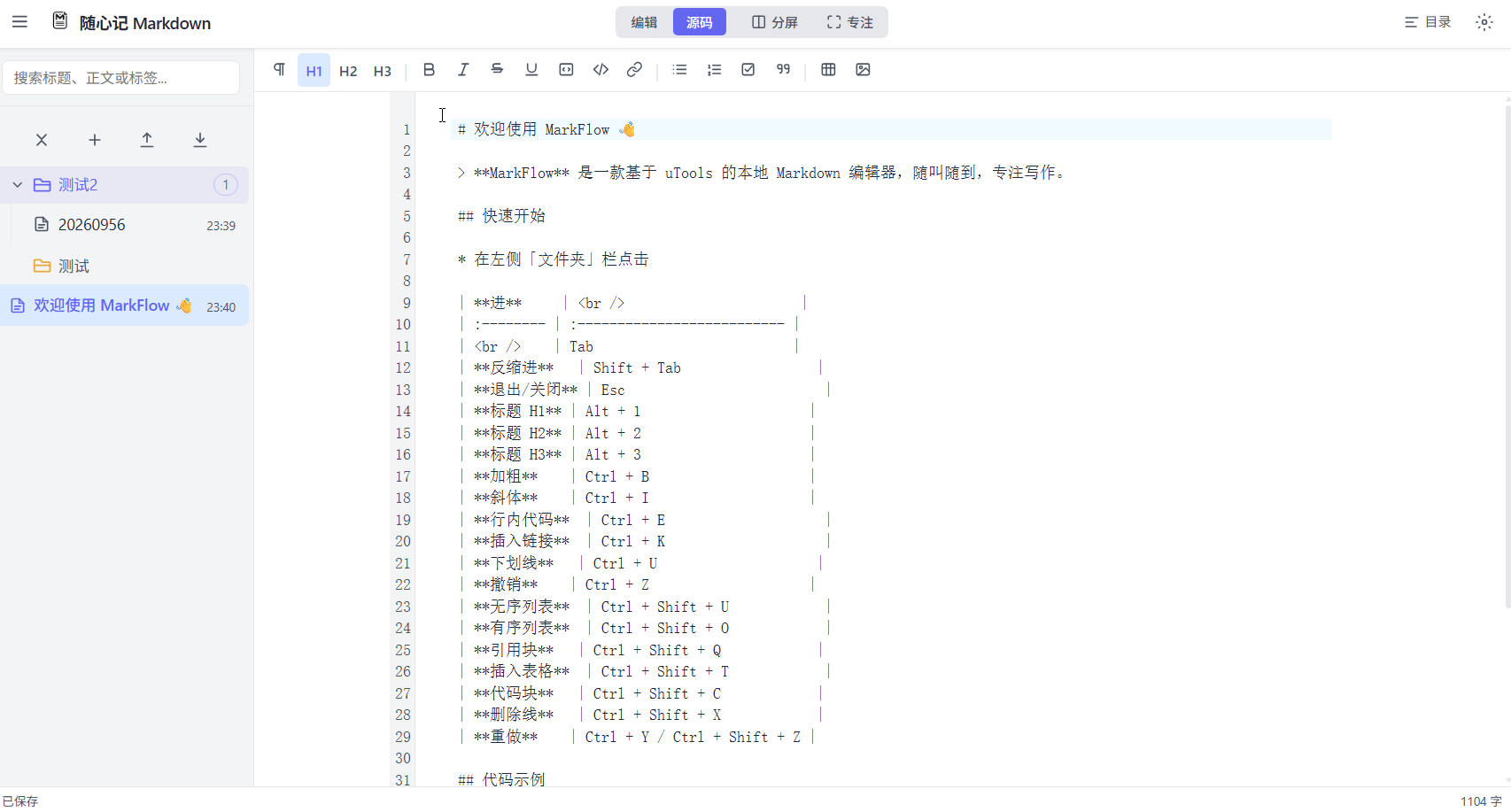Click the '## 代码示例' heading line
Screen dimensions: 1511x812
[x=501, y=780]
